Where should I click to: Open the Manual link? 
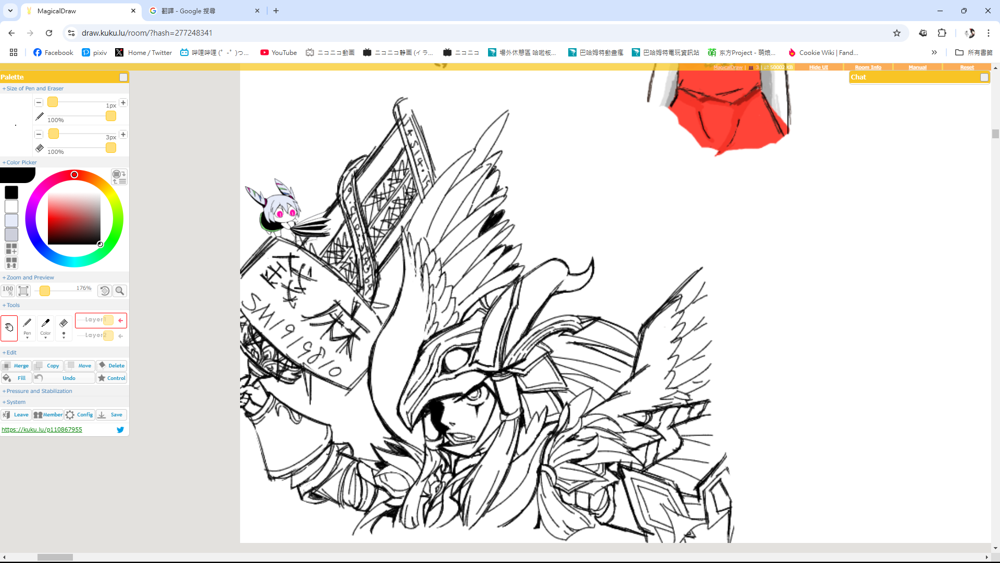[x=917, y=67]
